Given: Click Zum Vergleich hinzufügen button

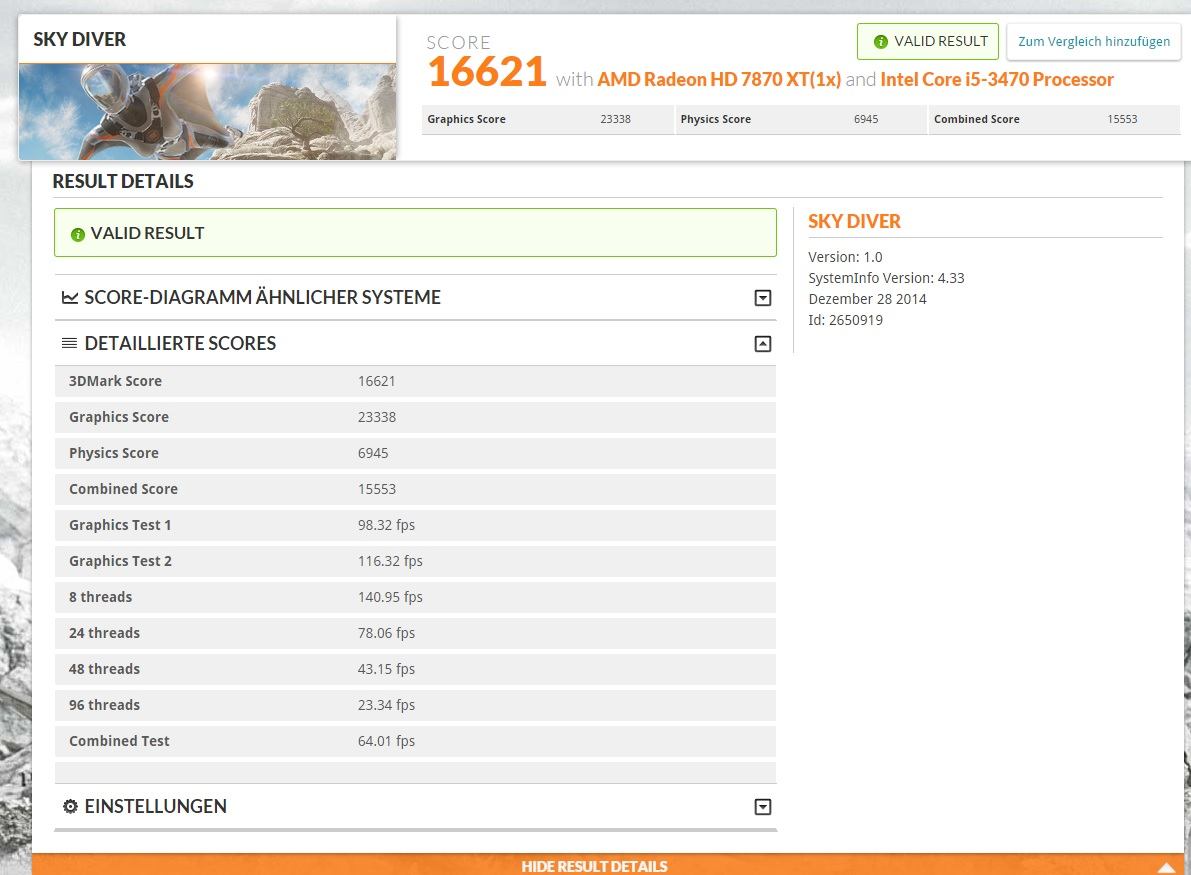Looking at the screenshot, I should [x=1094, y=41].
